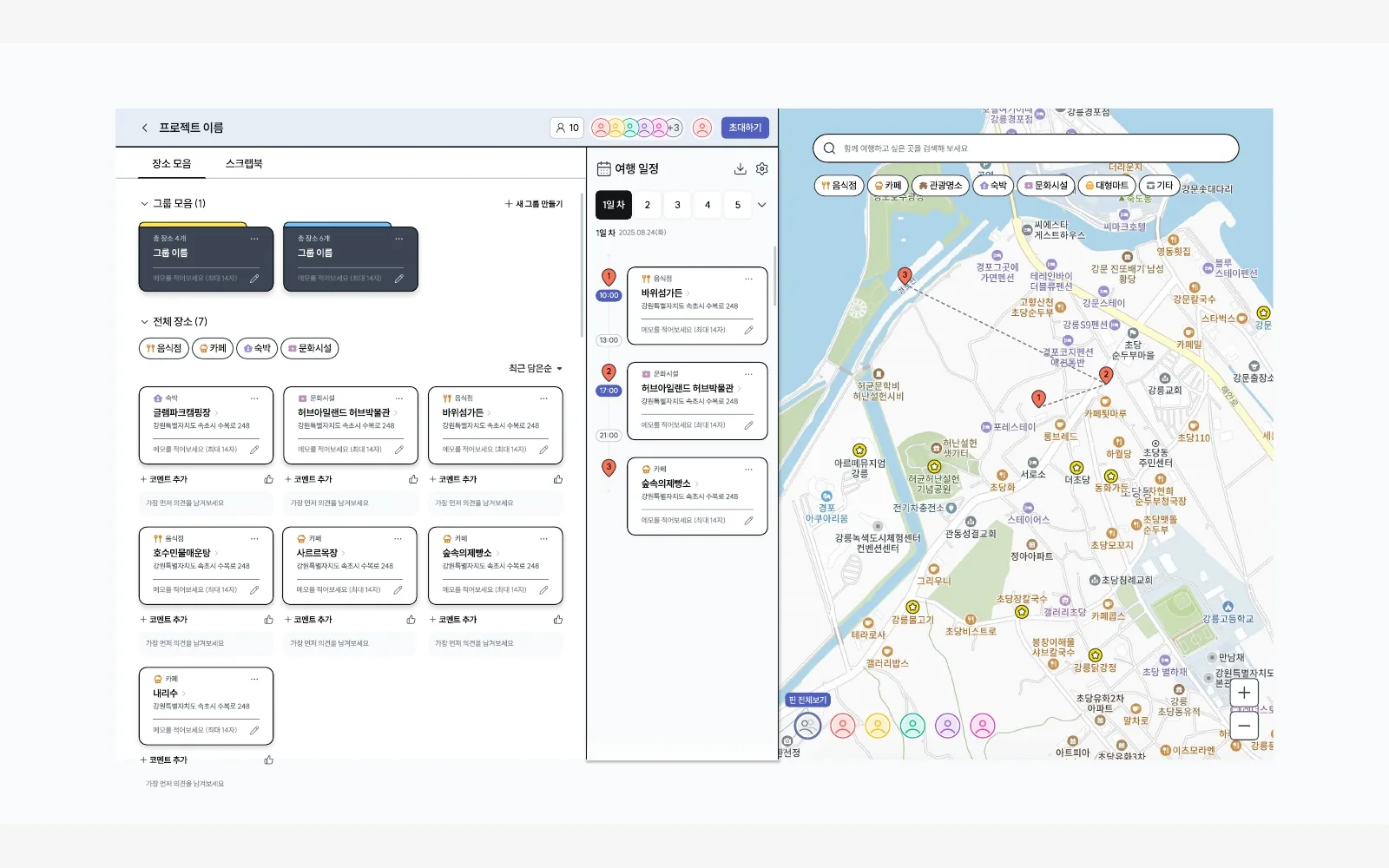This screenshot has width=1389, height=868.
Task: Select day 2 tab in itinerary
Action: tap(647, 205)
